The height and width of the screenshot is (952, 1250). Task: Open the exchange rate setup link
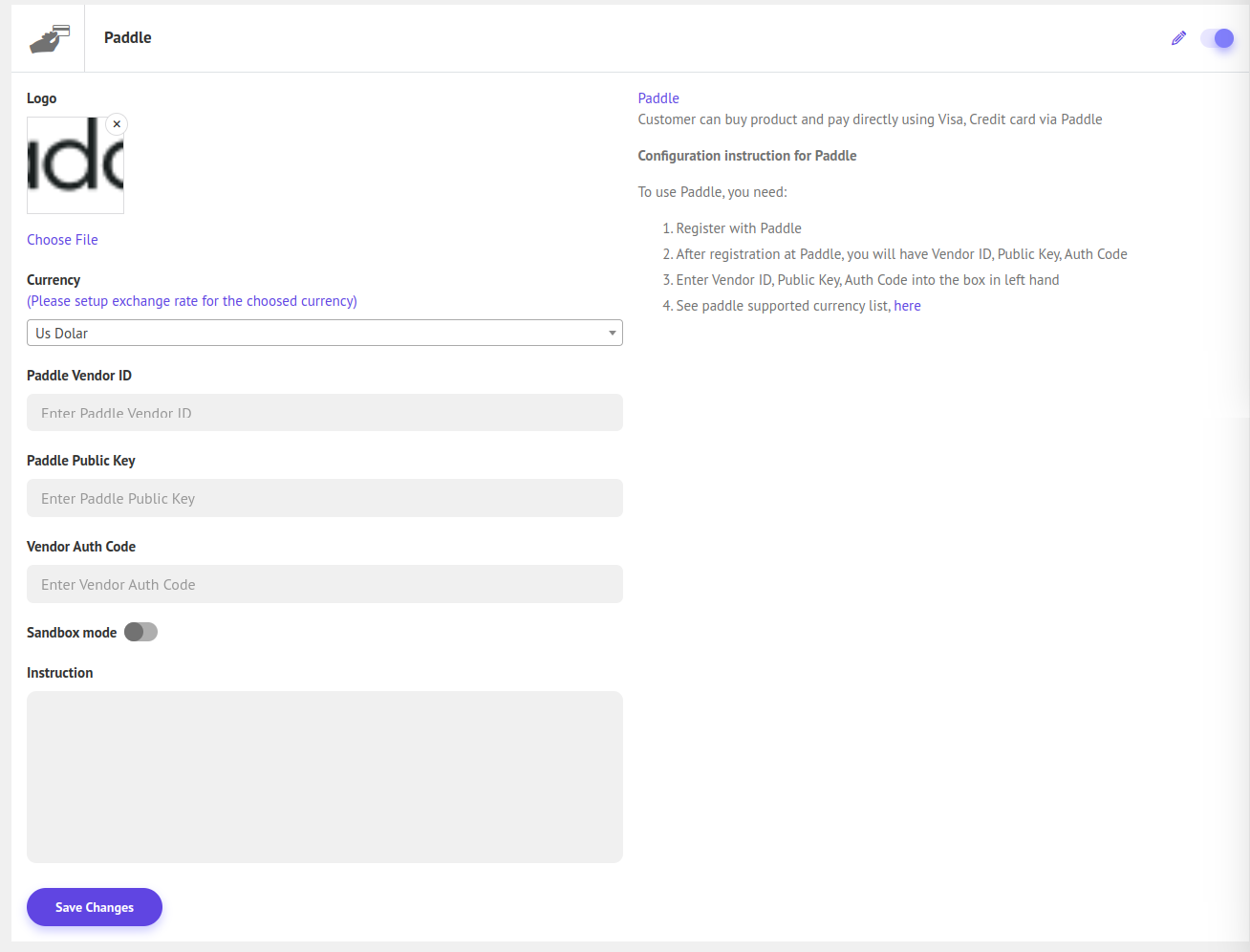point(191,301)
